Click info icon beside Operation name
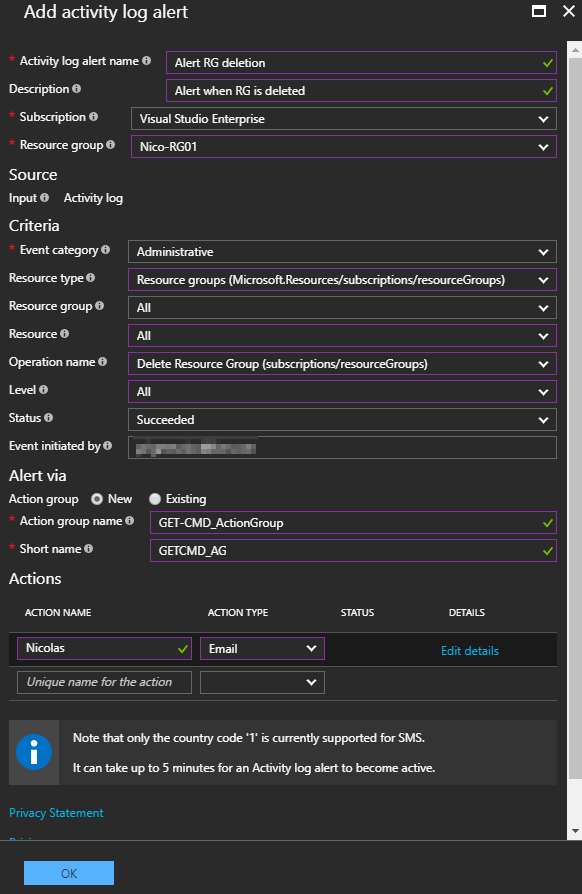Image resolution: width=582 pixels, height=894 pixels. [103, 361]
